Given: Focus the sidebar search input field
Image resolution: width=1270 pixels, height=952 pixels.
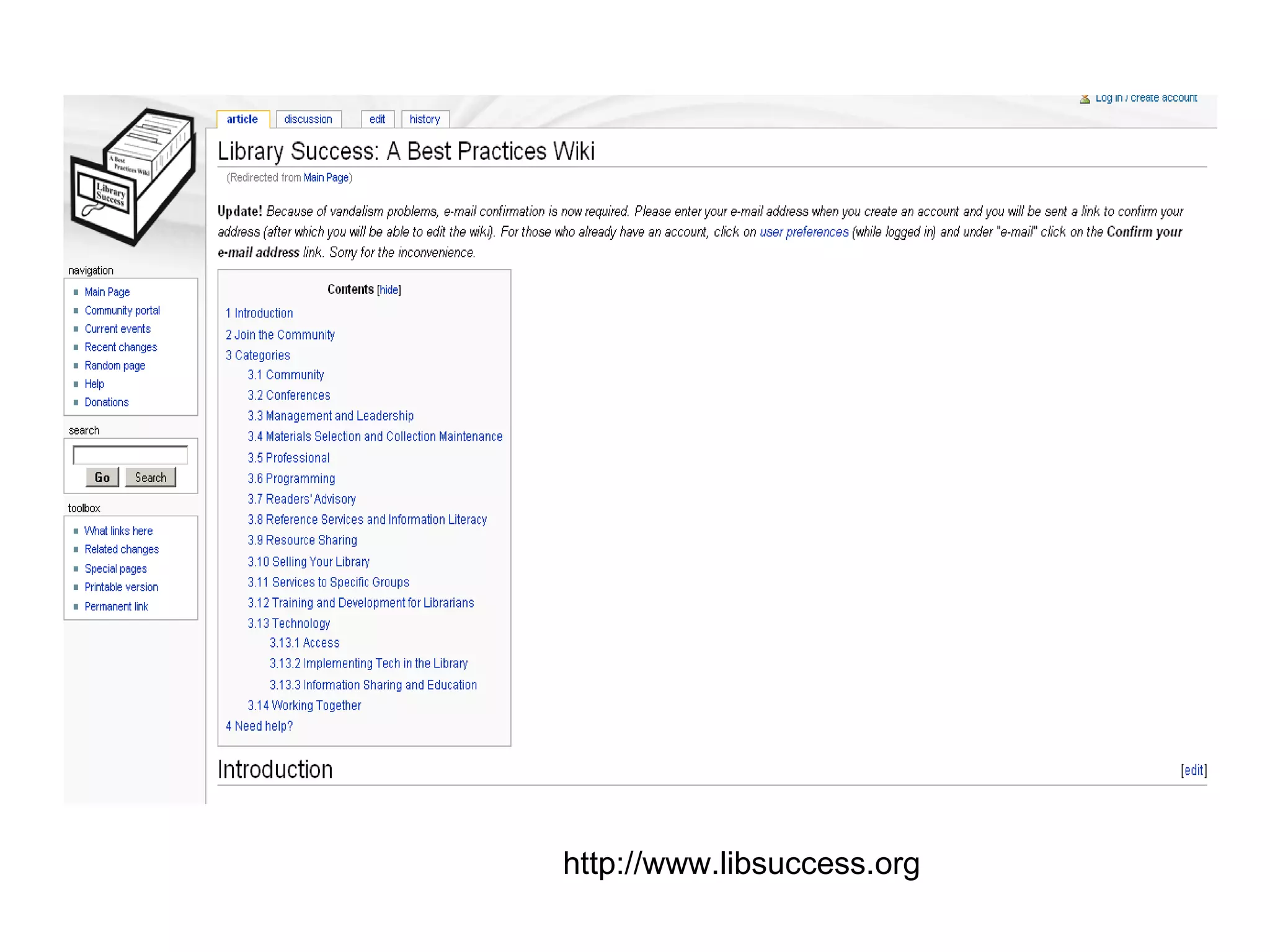Looking at the screenshot, I should 130,455.
